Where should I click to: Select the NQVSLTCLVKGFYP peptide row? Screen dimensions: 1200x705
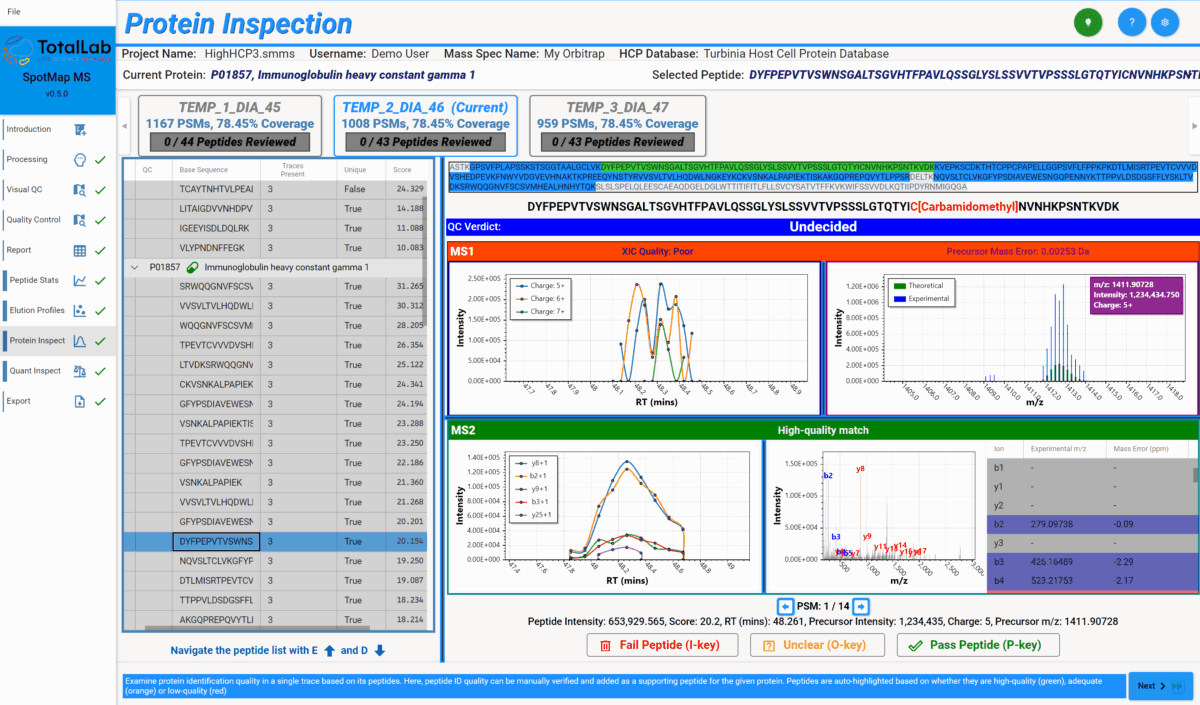click(216, 561)
